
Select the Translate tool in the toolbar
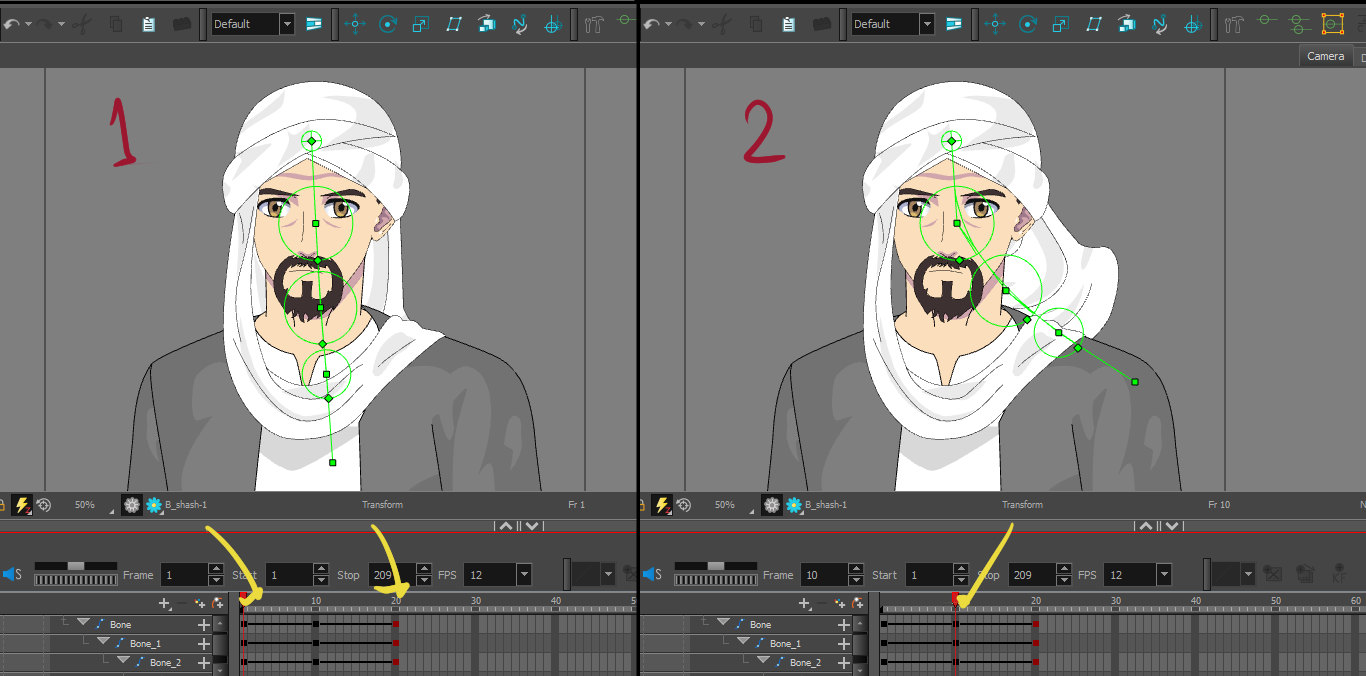355,24
